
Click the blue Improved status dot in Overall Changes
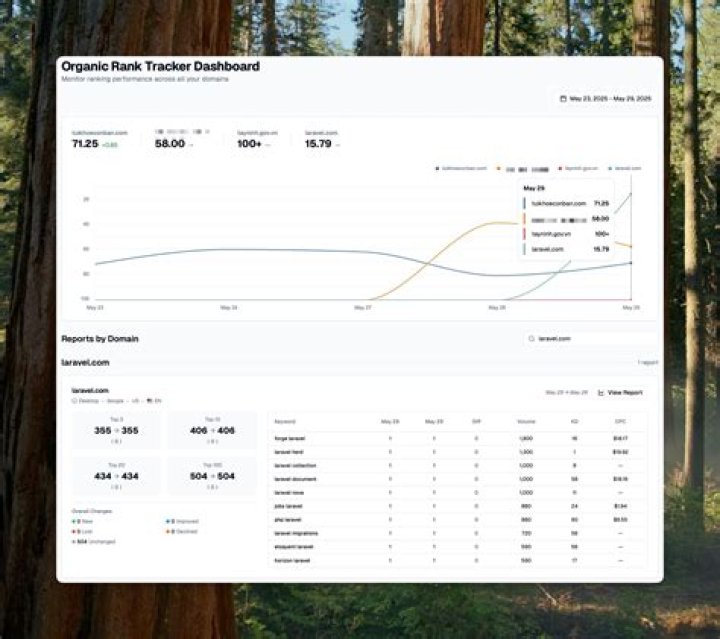coord(167,521)
